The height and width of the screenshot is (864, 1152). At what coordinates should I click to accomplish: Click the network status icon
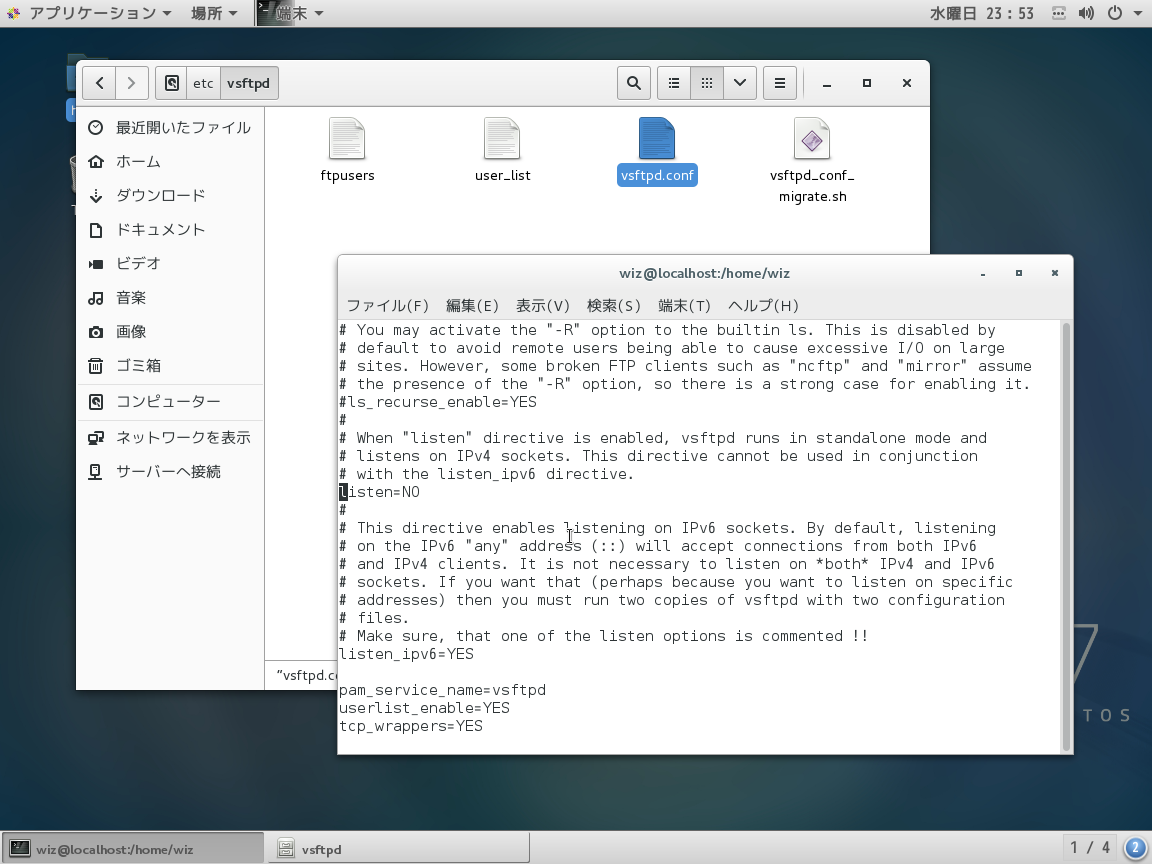[1059, 13]
